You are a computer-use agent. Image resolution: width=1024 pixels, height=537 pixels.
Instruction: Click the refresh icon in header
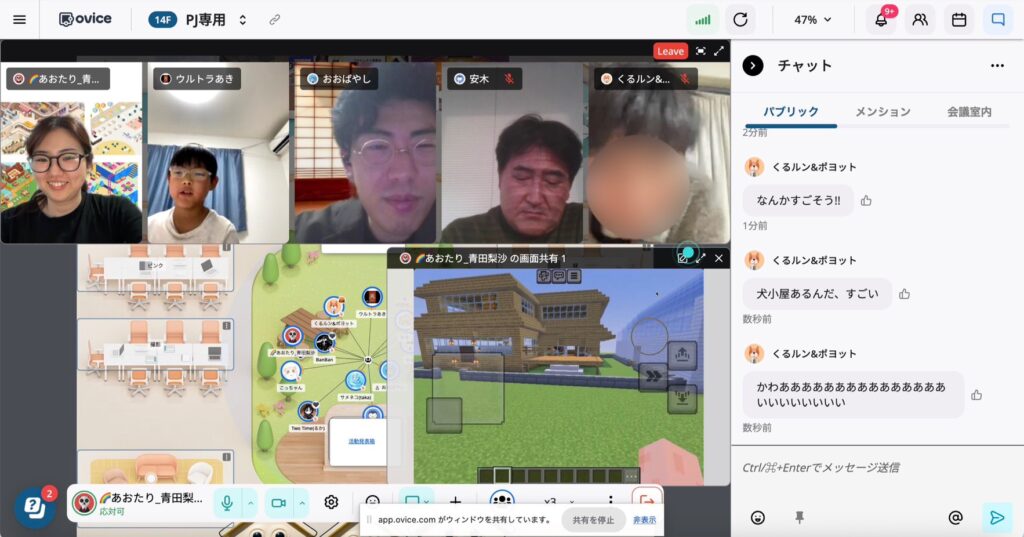[x=740, y=20]
